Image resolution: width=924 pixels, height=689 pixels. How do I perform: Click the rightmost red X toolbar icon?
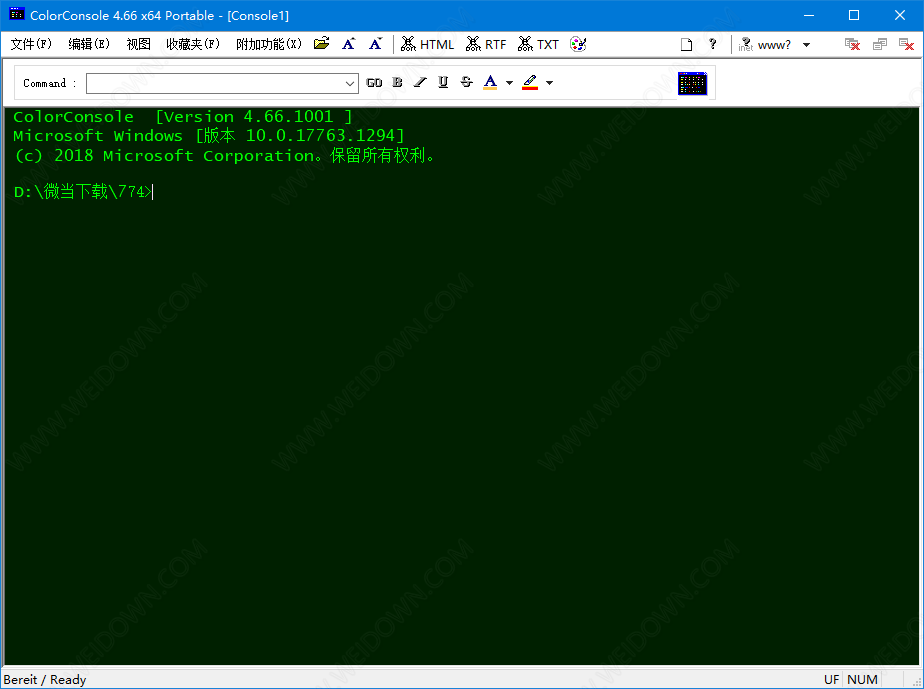click(906, 44)
